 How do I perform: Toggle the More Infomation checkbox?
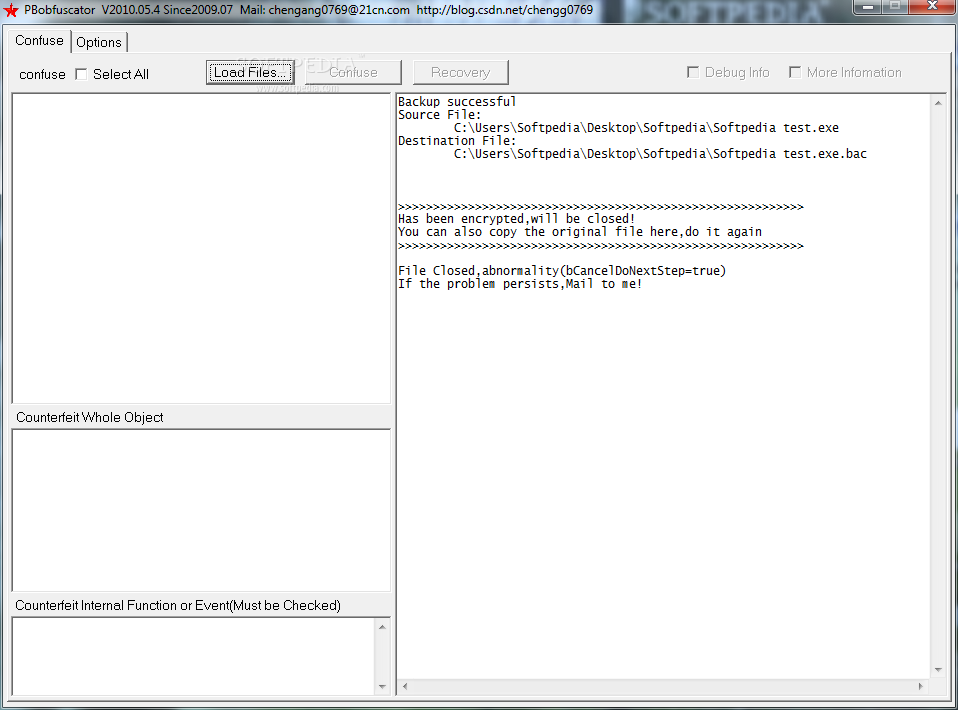pos(795,72)
